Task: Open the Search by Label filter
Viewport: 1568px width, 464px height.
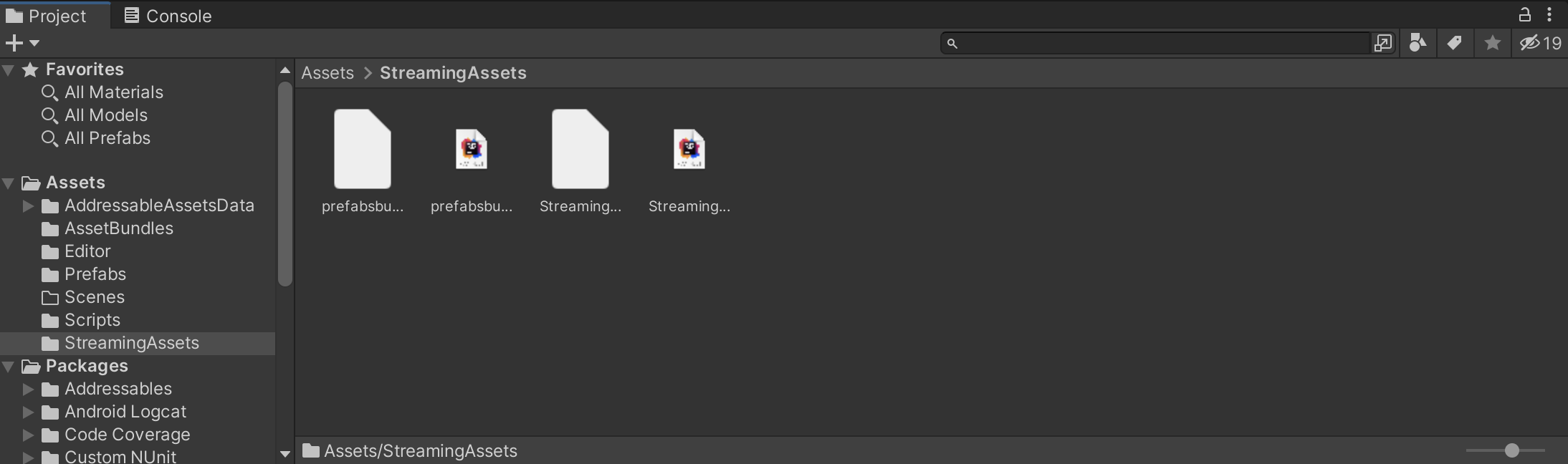Action: pos(1454,44)
